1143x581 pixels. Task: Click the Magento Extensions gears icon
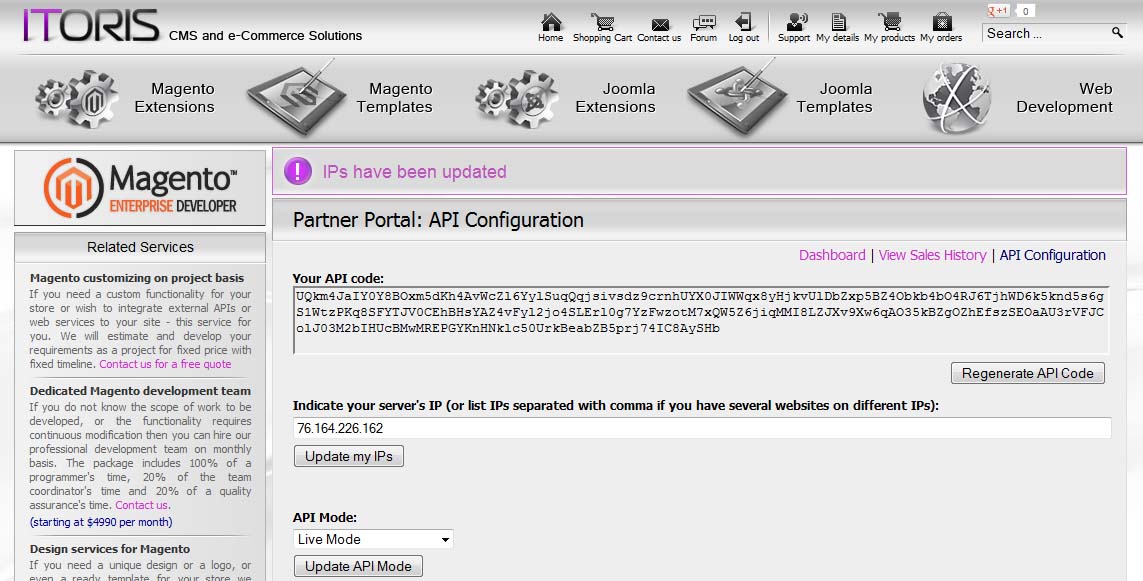point(77,98)
